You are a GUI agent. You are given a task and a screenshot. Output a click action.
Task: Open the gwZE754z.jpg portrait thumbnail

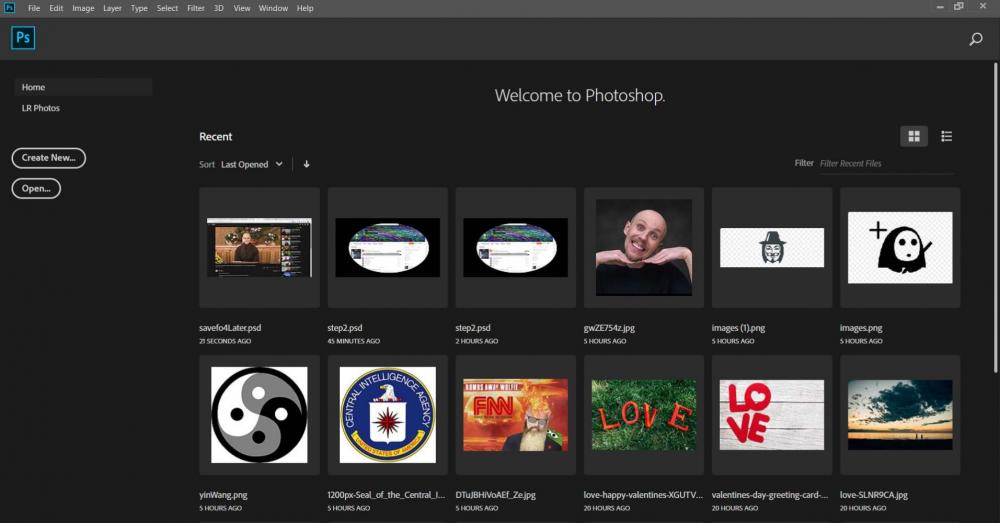tap(643, 247)
